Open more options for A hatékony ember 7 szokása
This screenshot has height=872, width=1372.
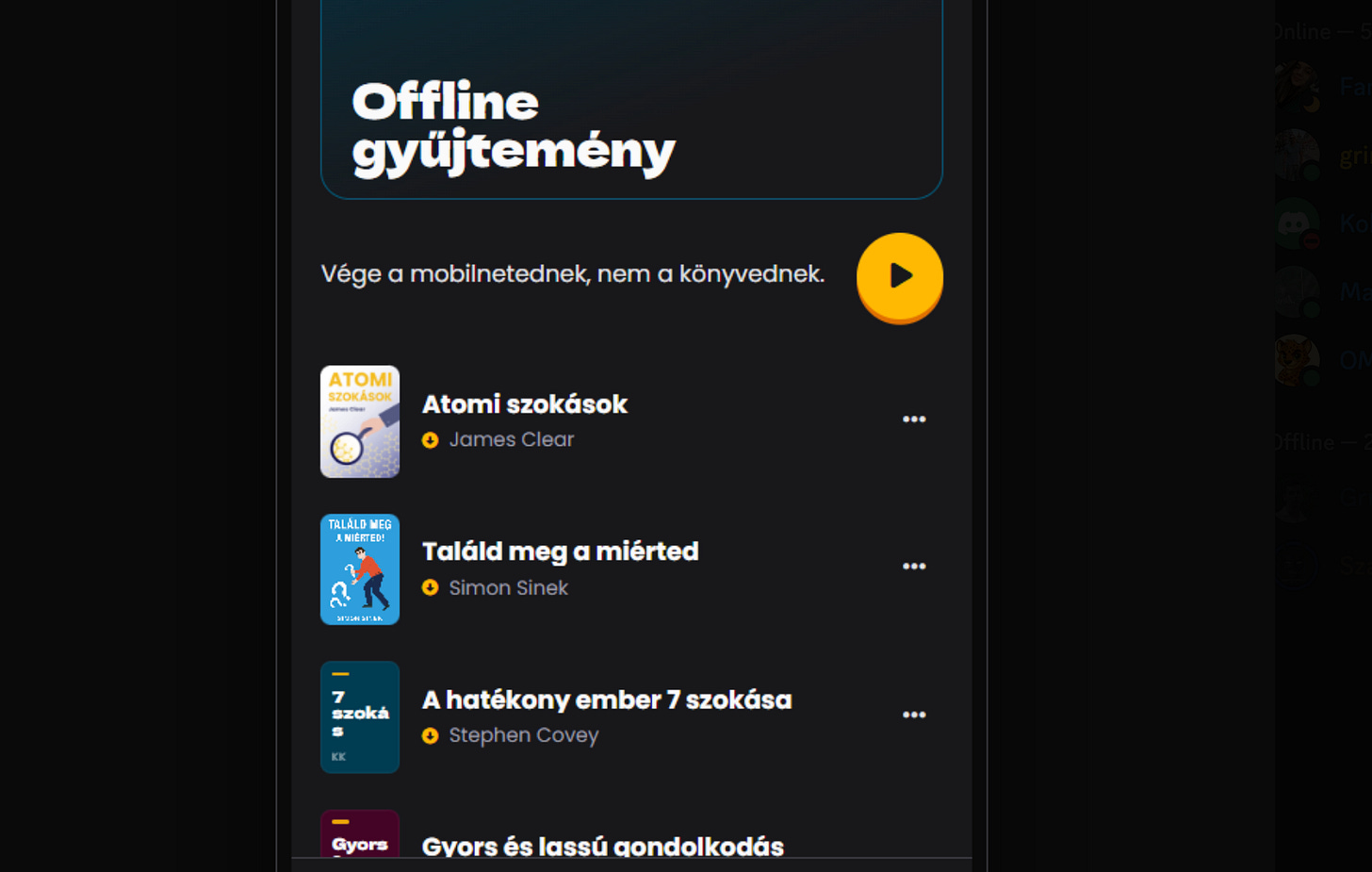914,715
